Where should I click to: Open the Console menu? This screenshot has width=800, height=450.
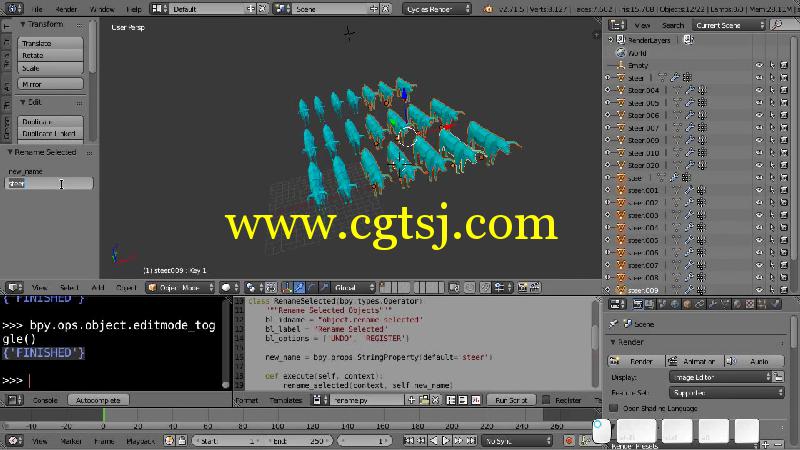point(45,401)
